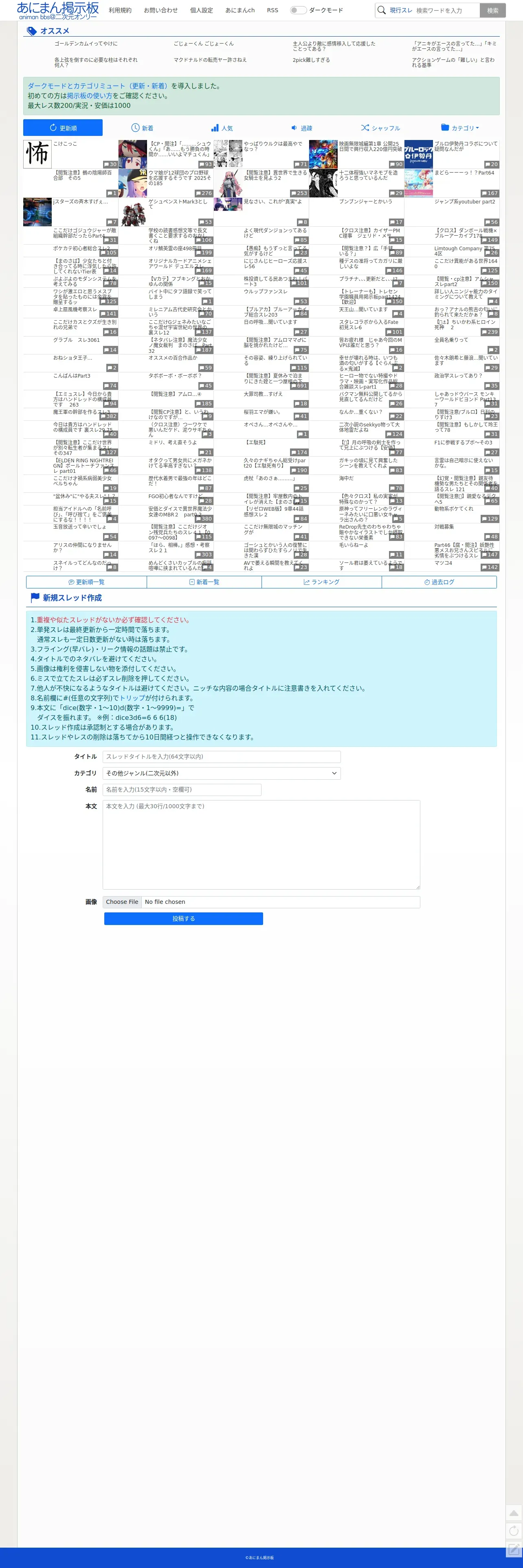The height and width of the screenshot is (1568, 523).
Task: Open thread 海中だ
Action: (346, 479)
